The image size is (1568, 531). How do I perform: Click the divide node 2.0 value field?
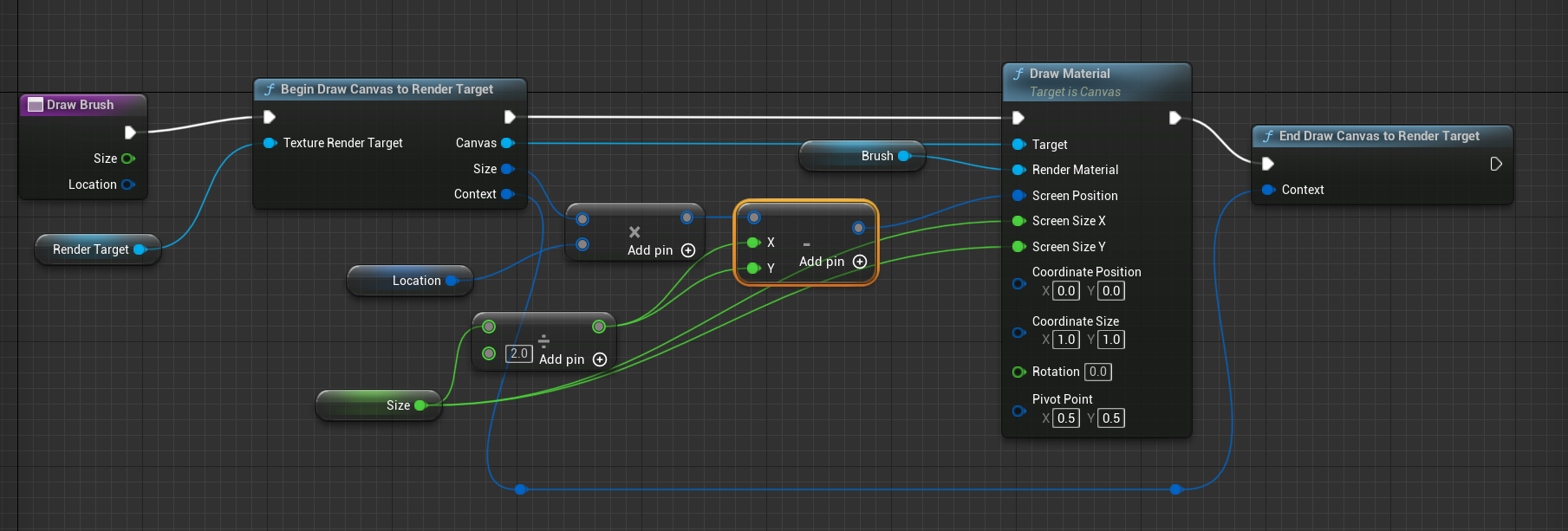coord(519,353)
